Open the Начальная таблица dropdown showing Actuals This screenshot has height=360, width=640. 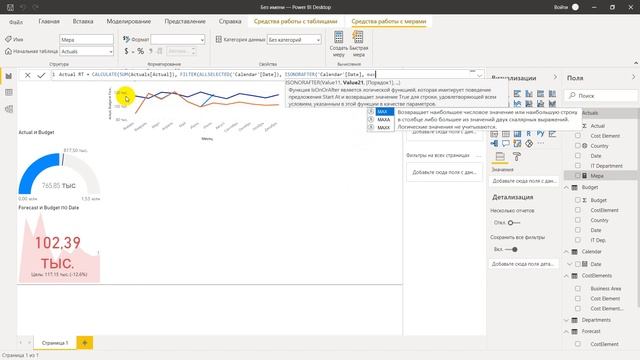[87, 51]
